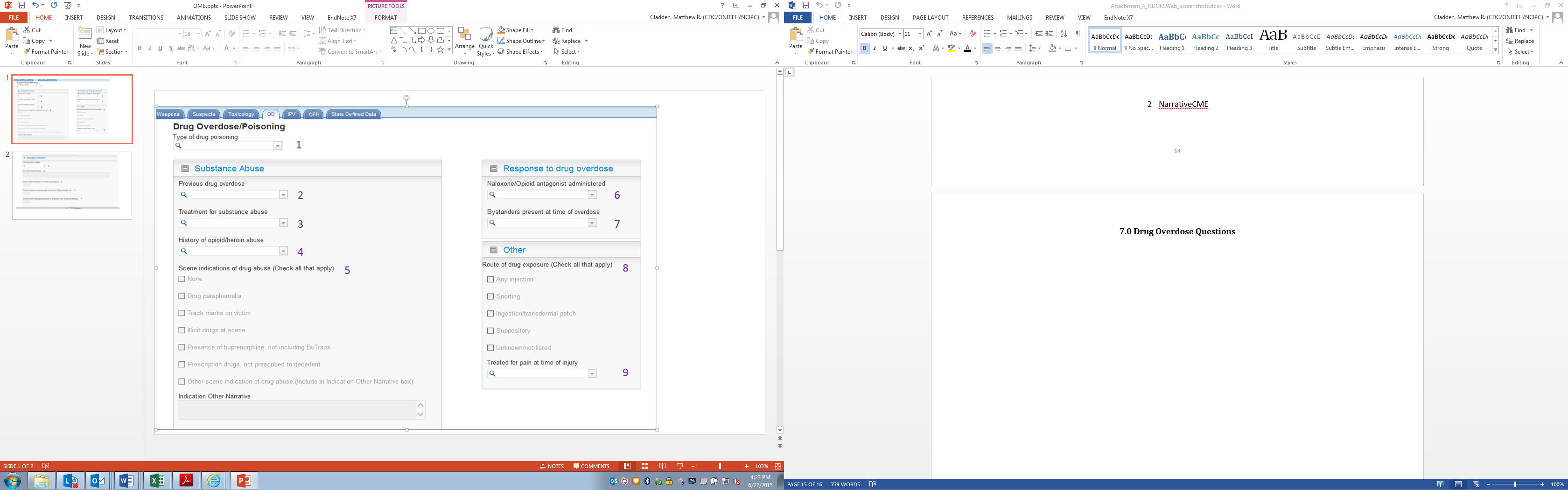Save the PowerPoint presentation
The image size is (1568, 490).
click(21, 6)
